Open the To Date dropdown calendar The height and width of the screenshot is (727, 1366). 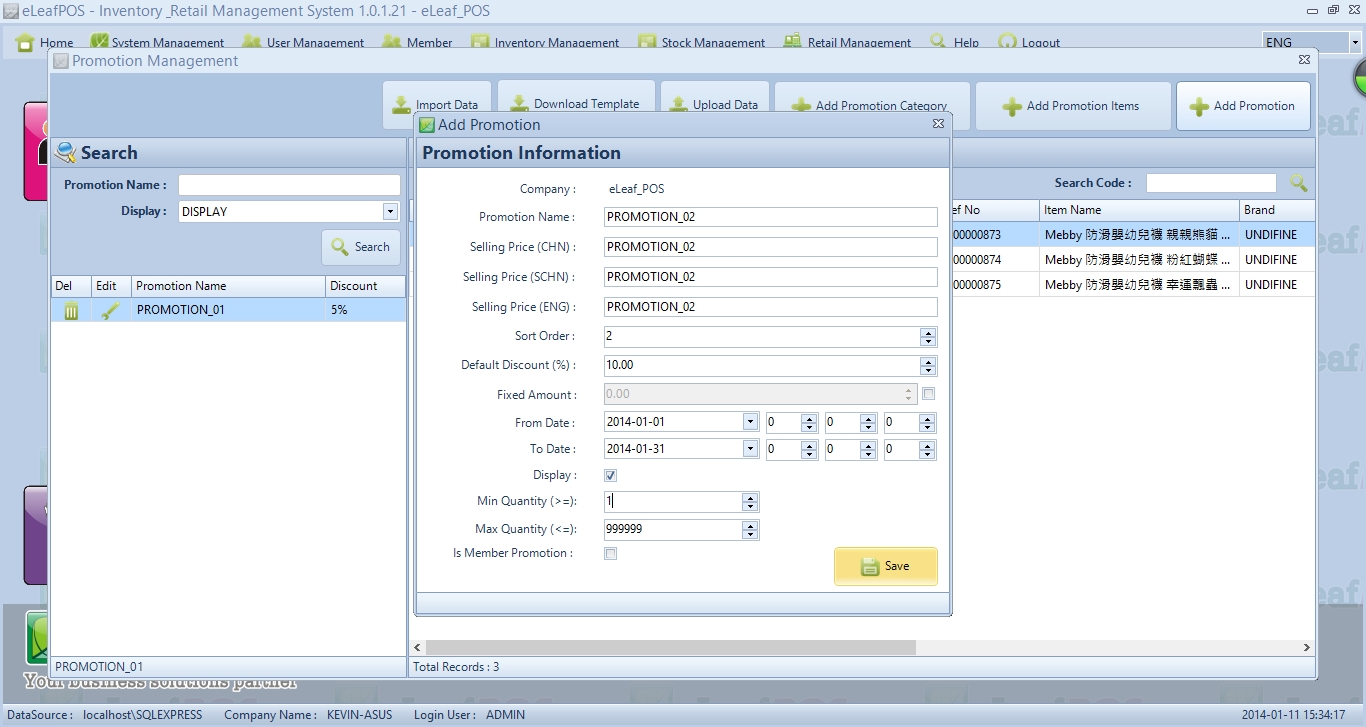point(750,449)
